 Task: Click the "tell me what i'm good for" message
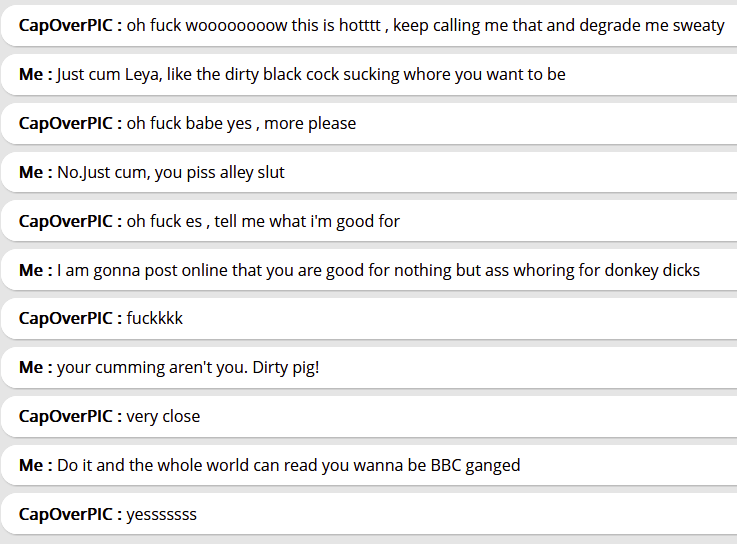263,221
